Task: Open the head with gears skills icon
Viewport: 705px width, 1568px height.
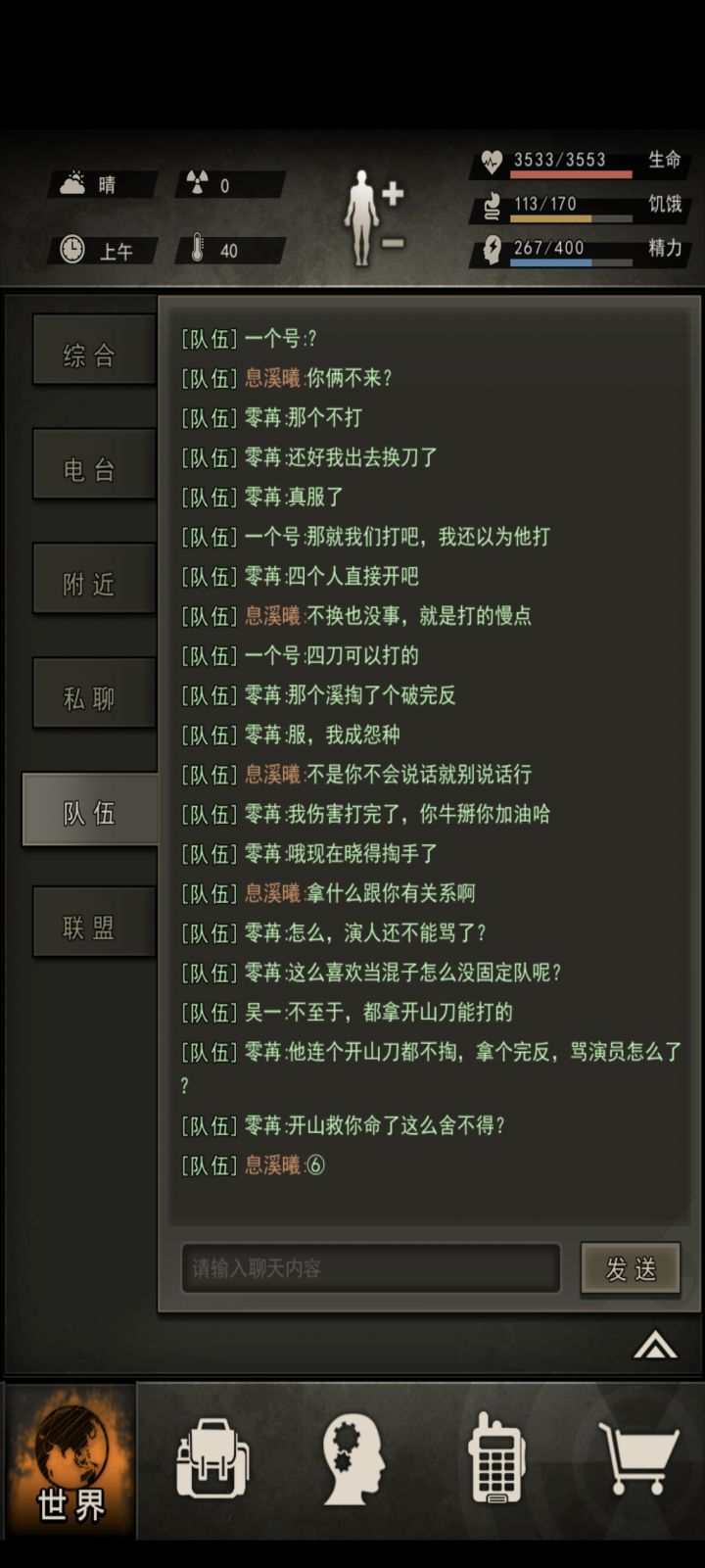Action: tap(353, 1458)
